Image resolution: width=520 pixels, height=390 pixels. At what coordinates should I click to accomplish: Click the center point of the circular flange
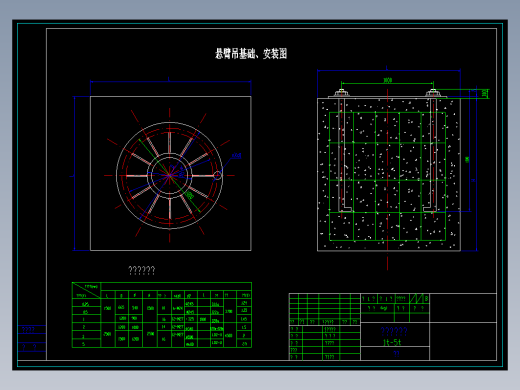tap(170, 175)
